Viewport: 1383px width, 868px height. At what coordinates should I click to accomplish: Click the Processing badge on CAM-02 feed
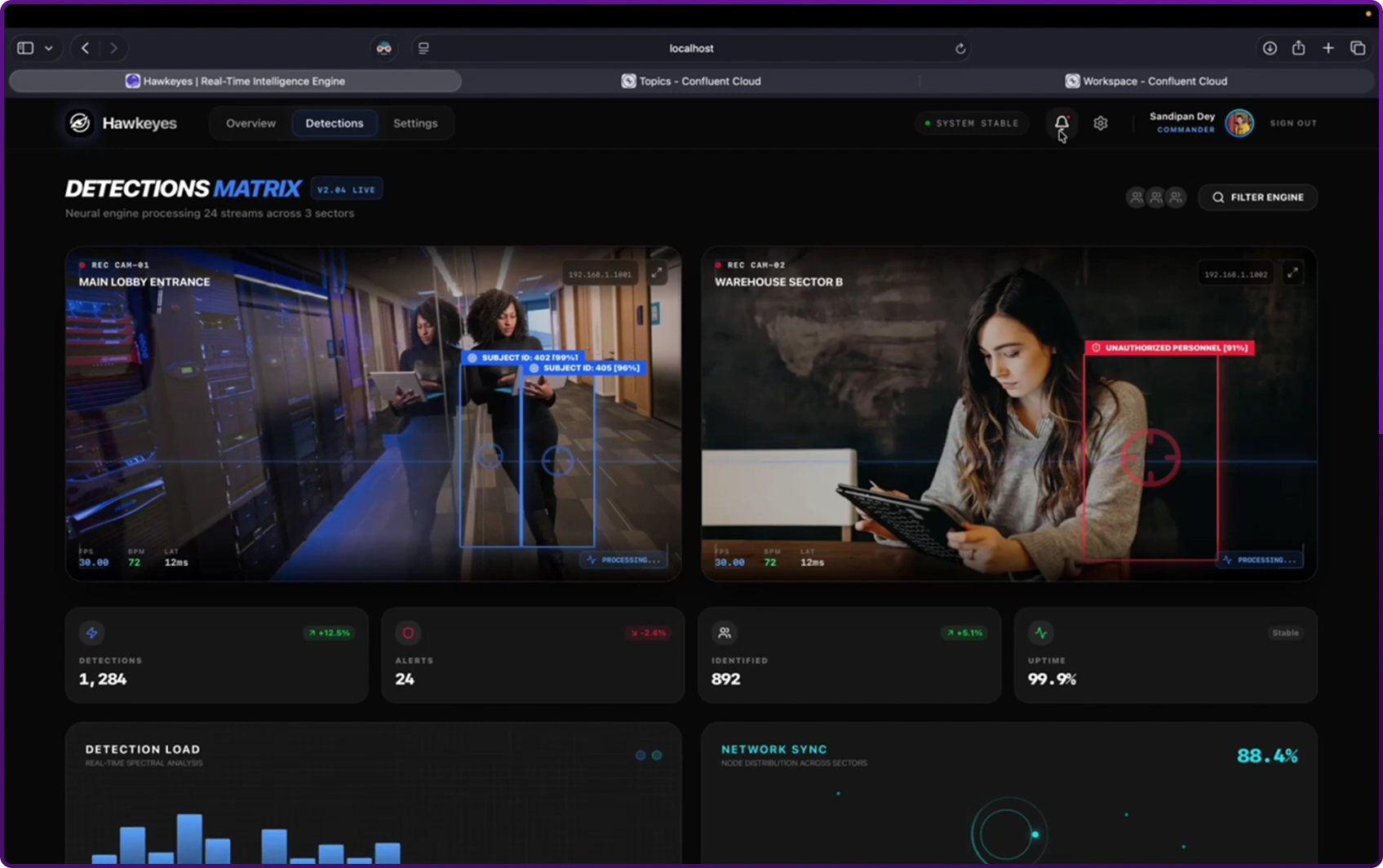point(1260,560)
